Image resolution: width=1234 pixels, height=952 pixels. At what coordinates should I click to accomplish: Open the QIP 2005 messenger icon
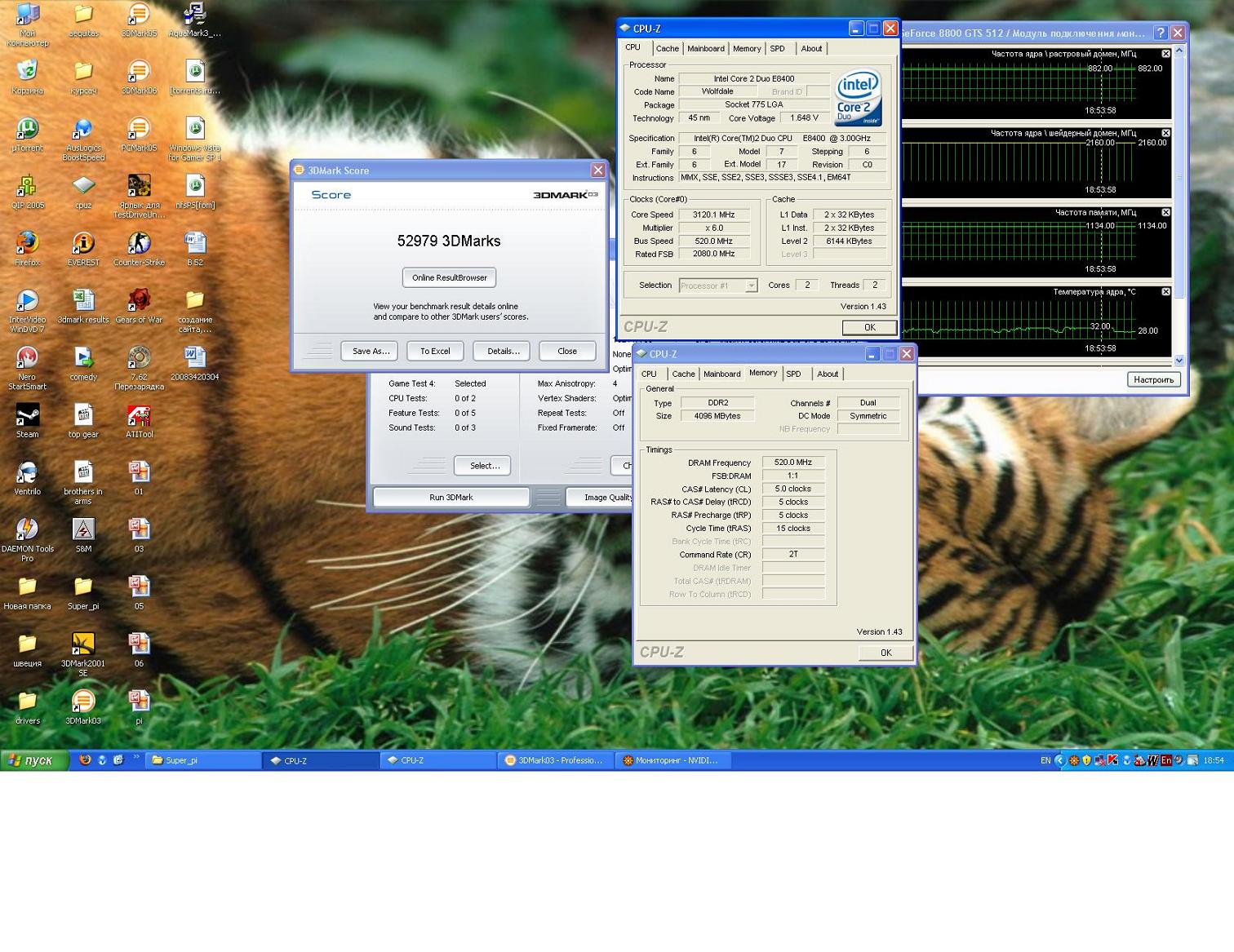coord(28,193)
